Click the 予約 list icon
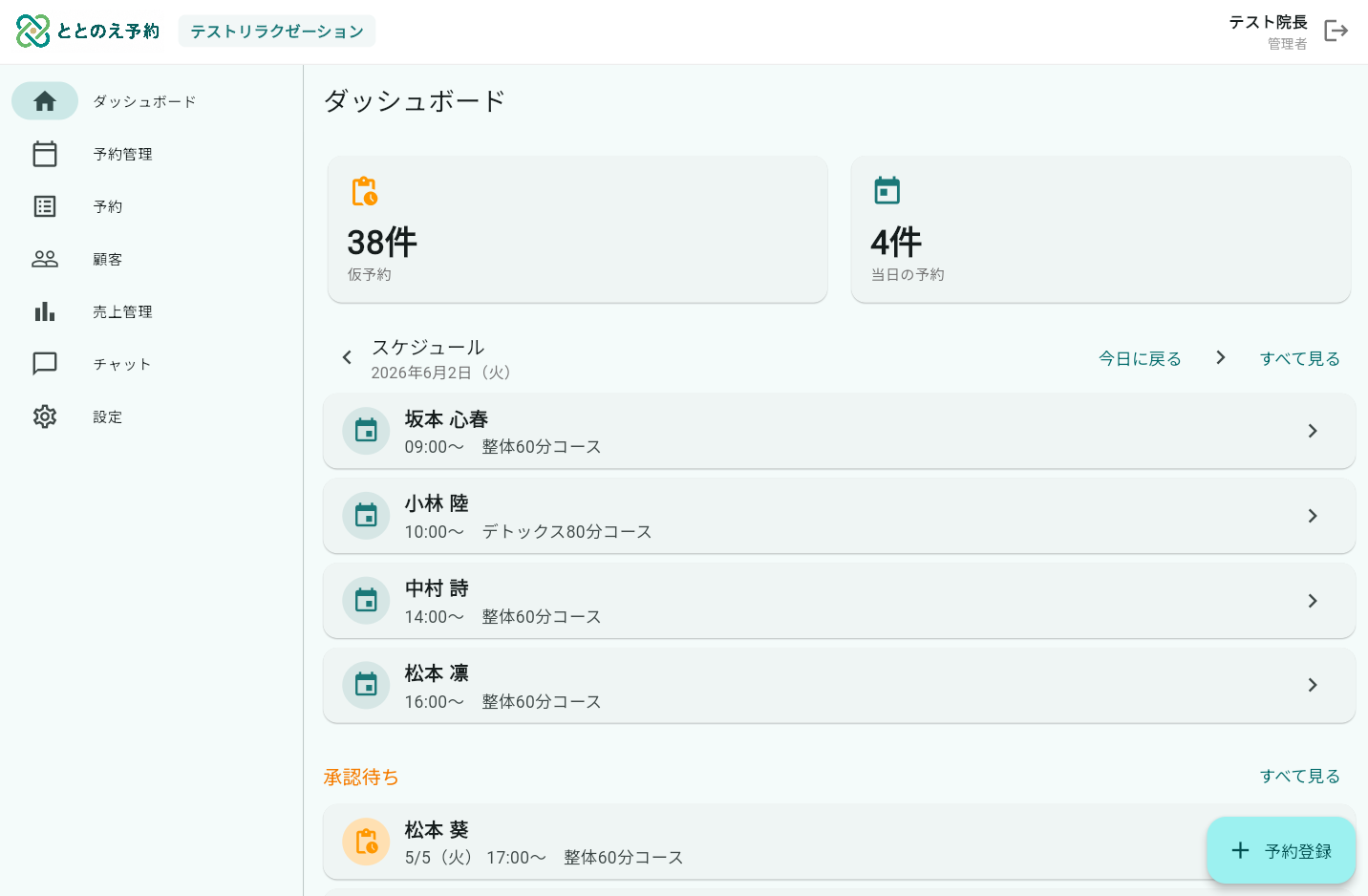The width and height of the screenshot is (1368, 896). (45, 206)
